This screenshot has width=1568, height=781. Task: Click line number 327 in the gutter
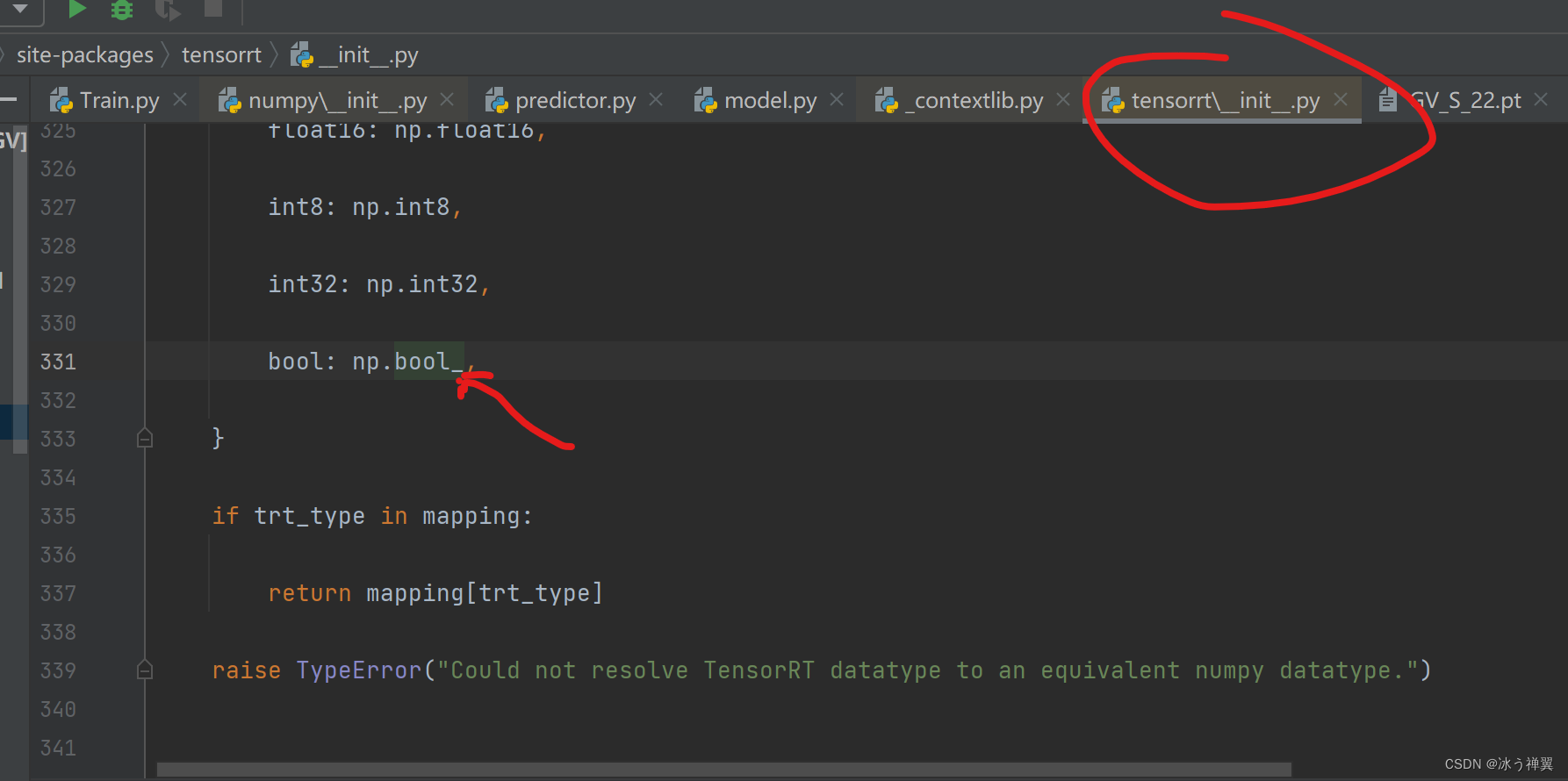click(58, 207)
